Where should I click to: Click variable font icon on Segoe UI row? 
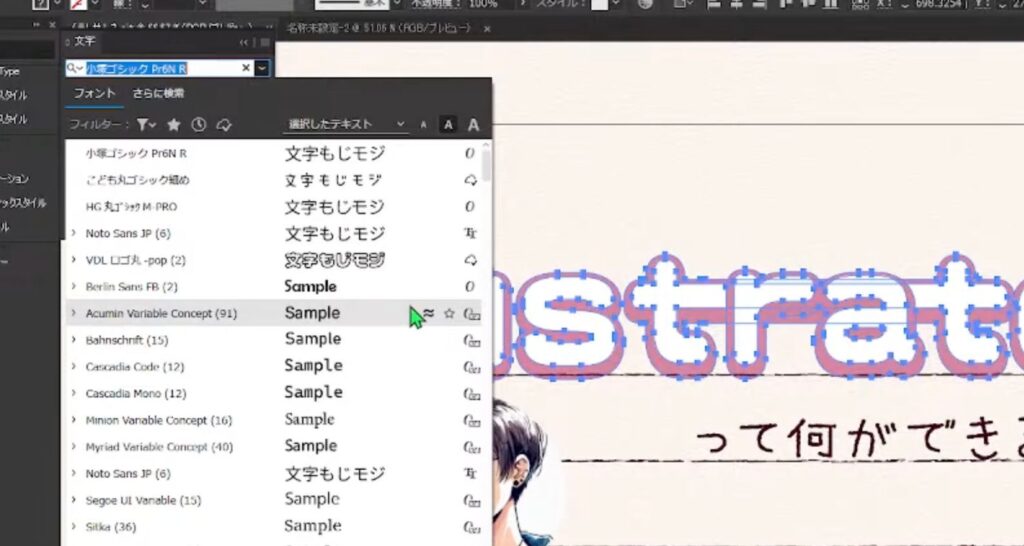tap(472, 500)
